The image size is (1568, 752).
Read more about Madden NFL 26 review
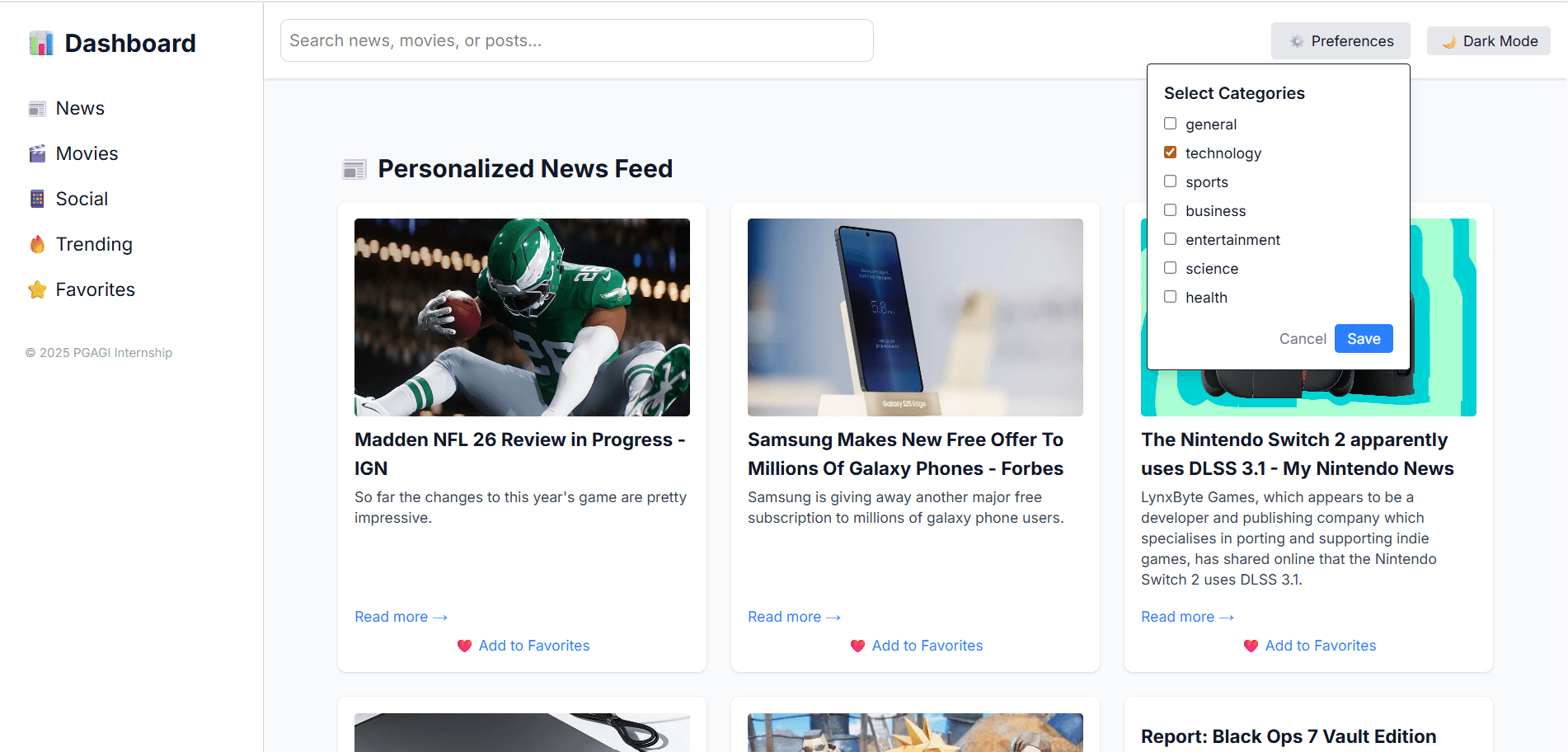coord(401,618)
